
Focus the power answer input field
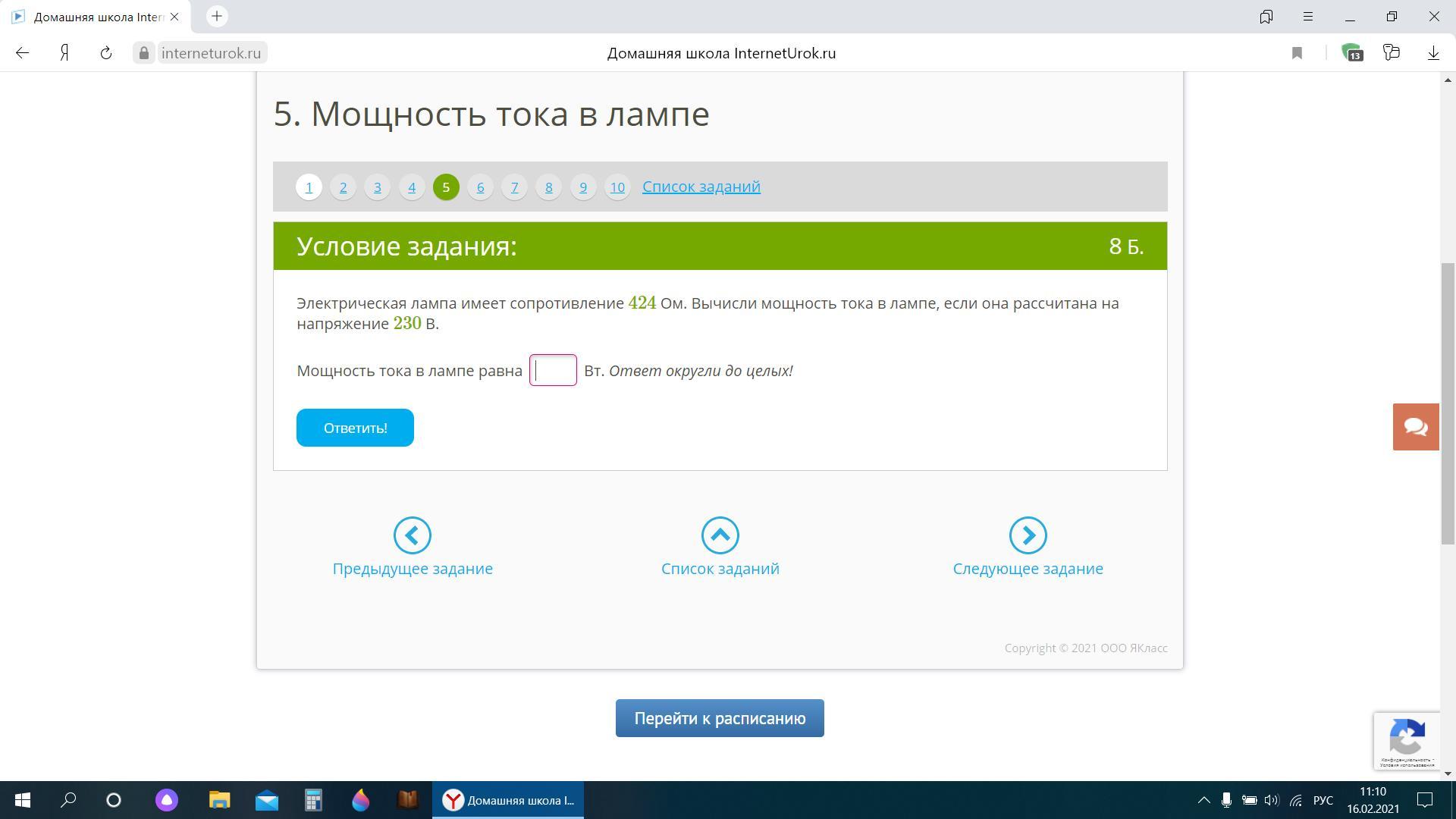coord(553,370)
